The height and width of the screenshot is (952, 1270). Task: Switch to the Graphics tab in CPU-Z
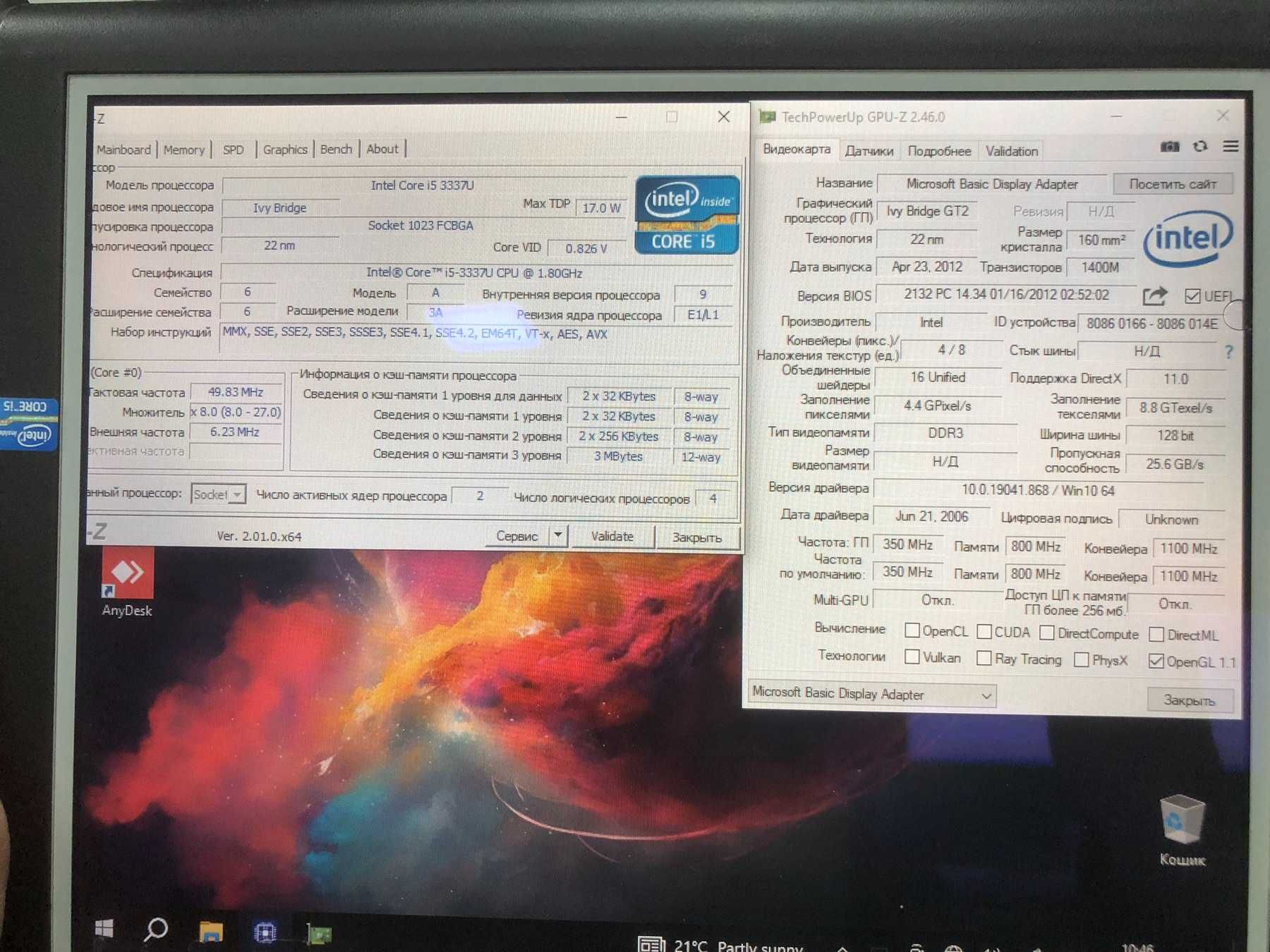285,149
